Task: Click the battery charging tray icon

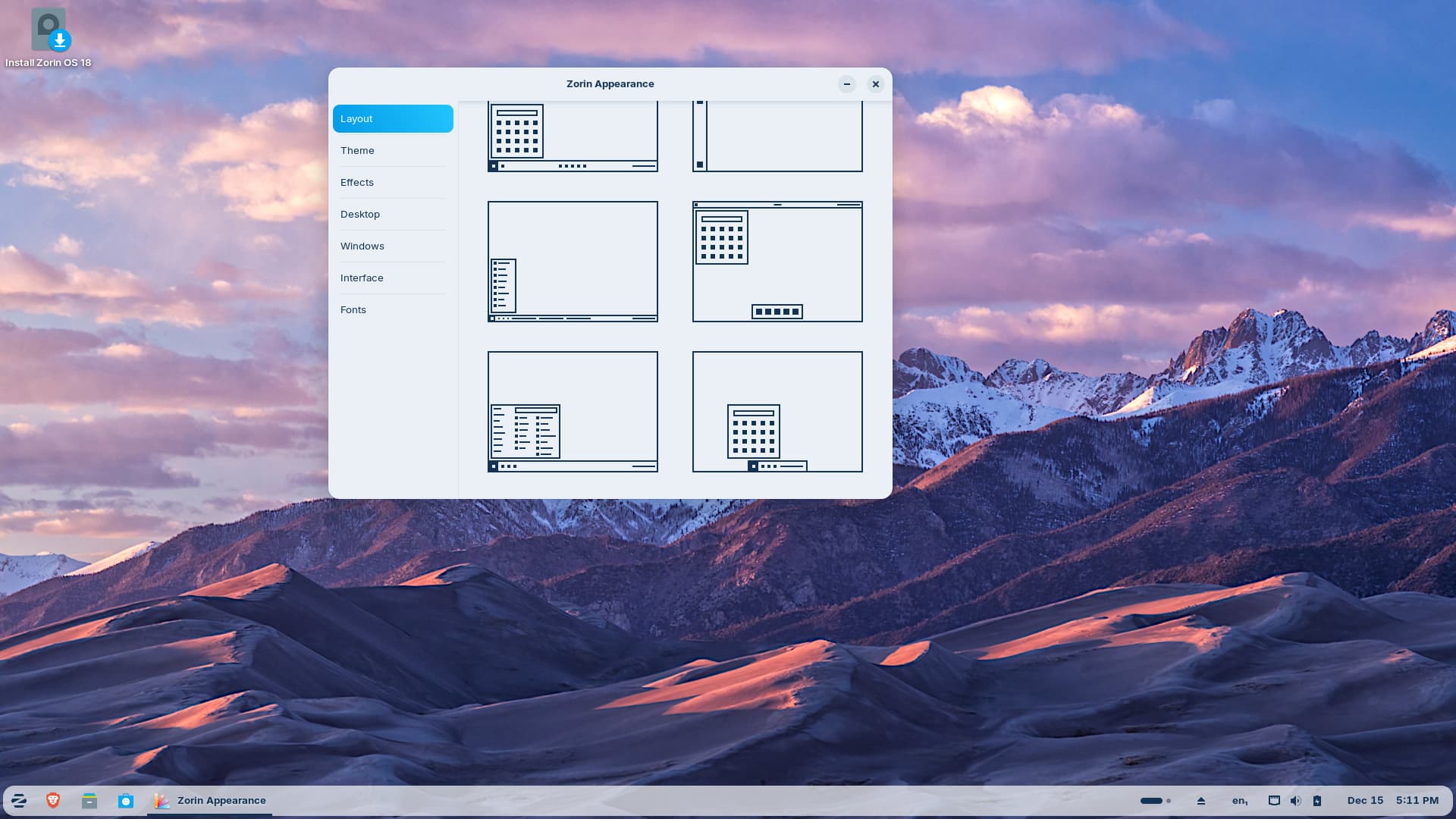Action: tap(1317, 800)
